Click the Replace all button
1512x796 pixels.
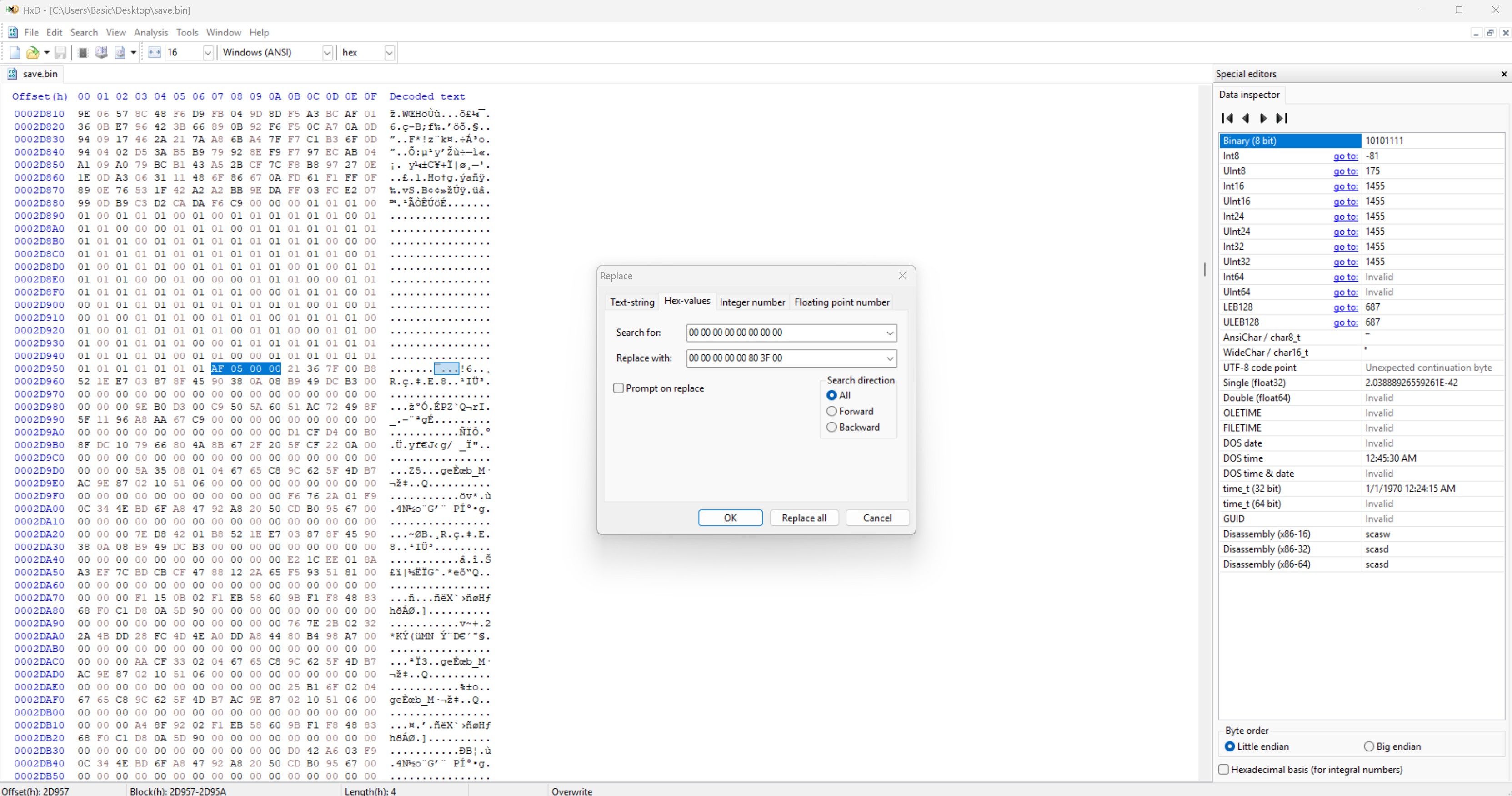804,518
